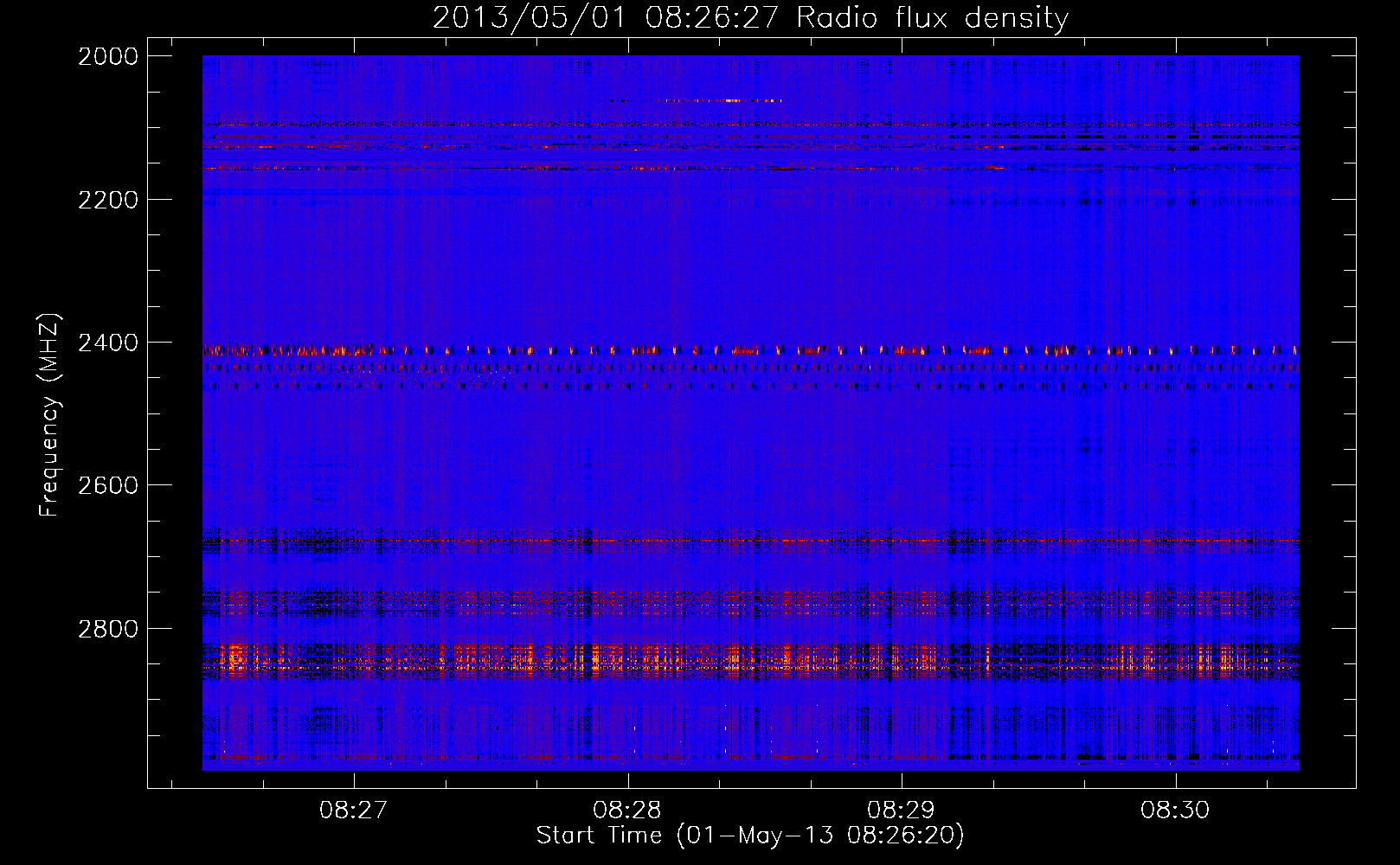Click the bright emission band near 2400 MHz
1400x865 pixels.
click(750, 350)
